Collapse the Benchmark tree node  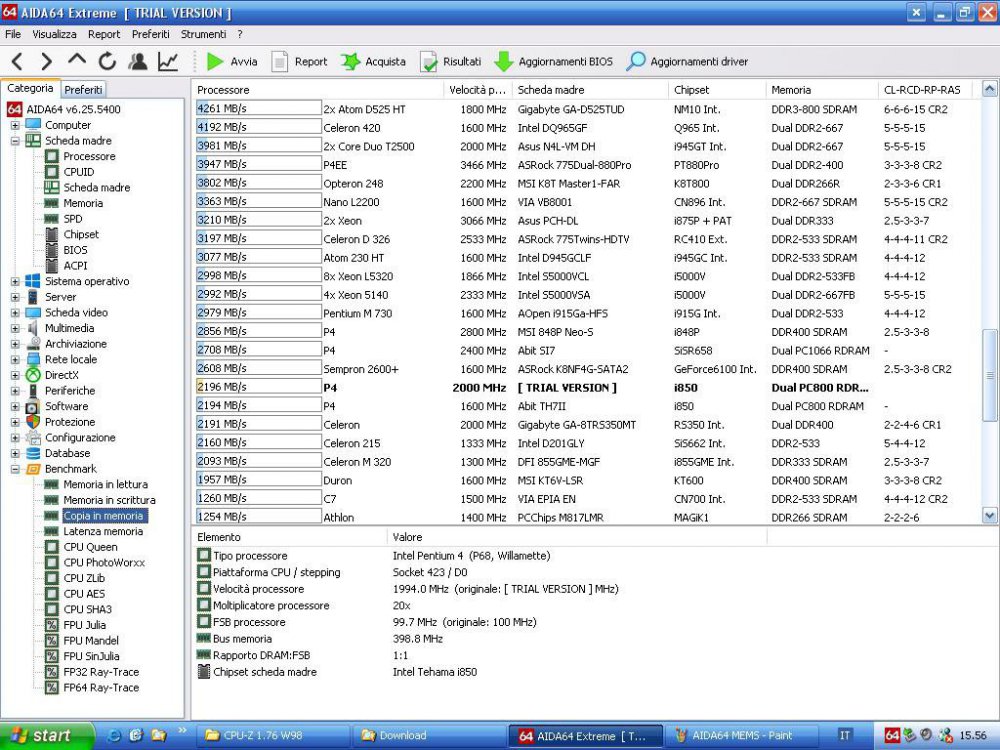pyautogui.click(x=15, y=469)
